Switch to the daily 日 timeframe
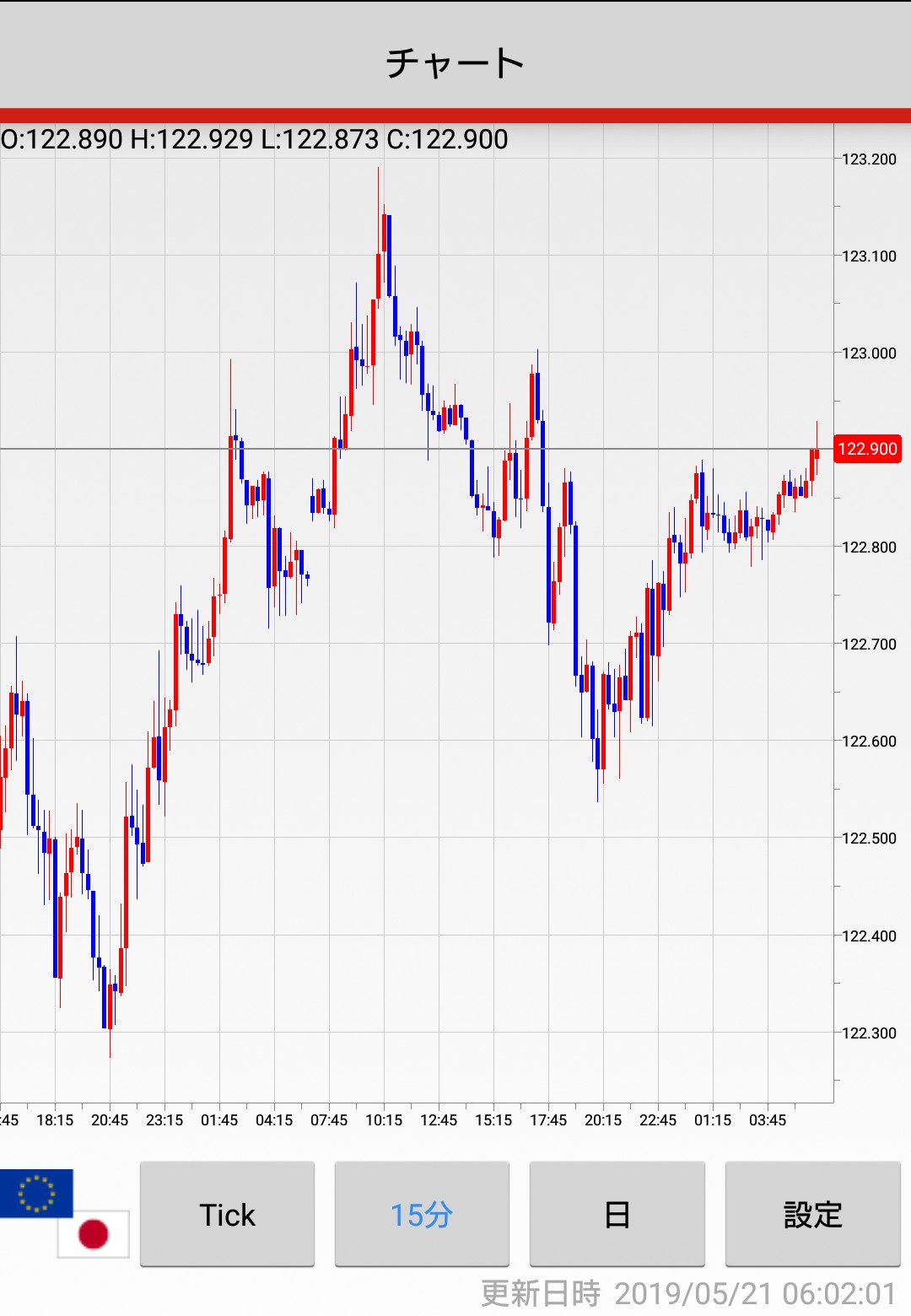This screenshot has width=911, height=1316. 617,1214
